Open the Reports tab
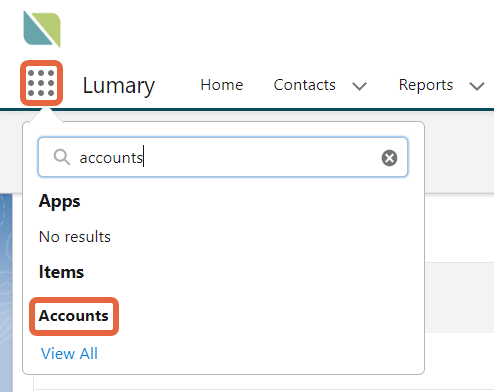This screenshot has width=494, height=392. [x=426, y=85]
